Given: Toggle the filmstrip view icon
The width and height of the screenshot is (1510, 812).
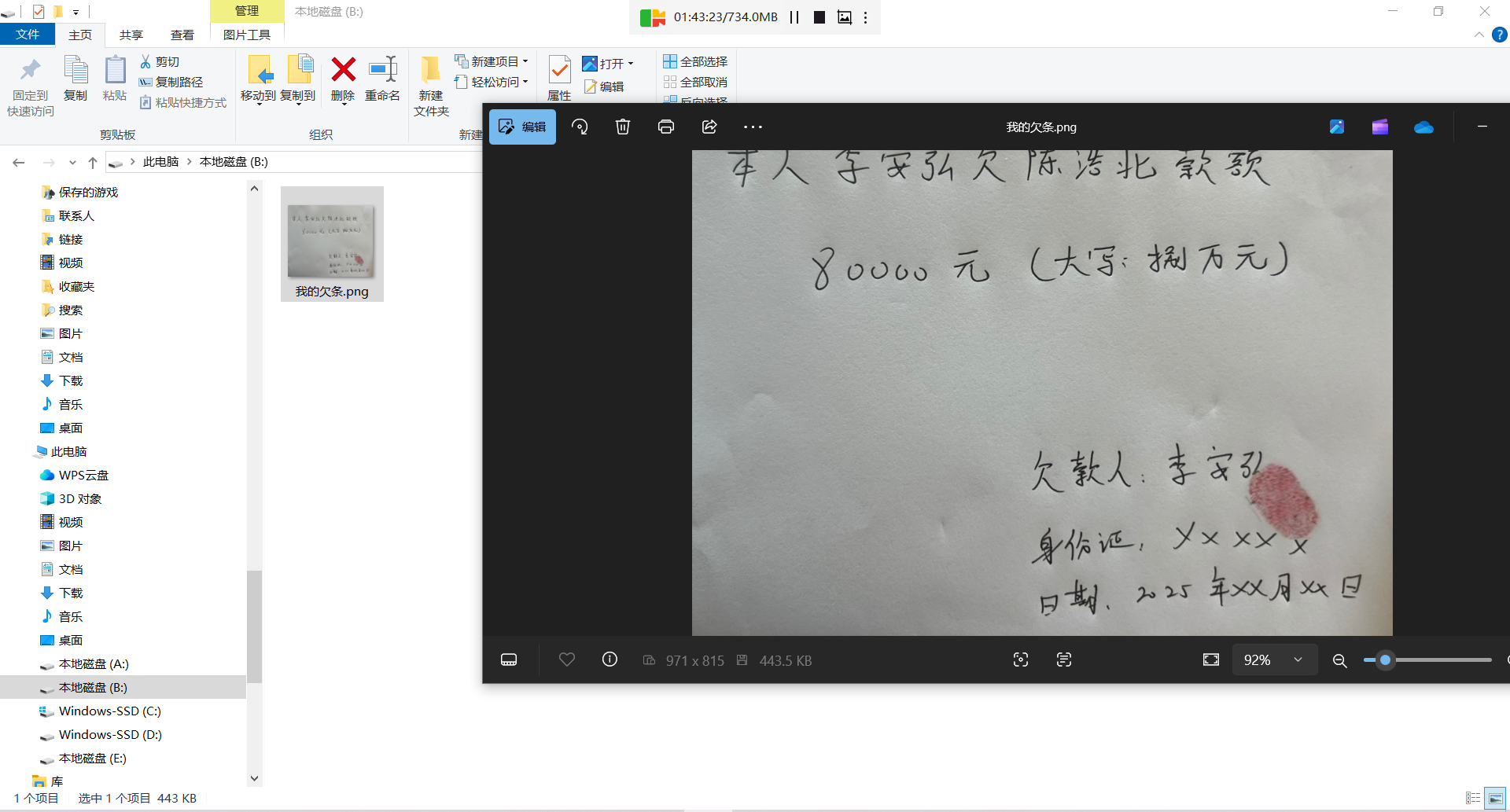Looking at the screenshot, I should click(509, 660).
